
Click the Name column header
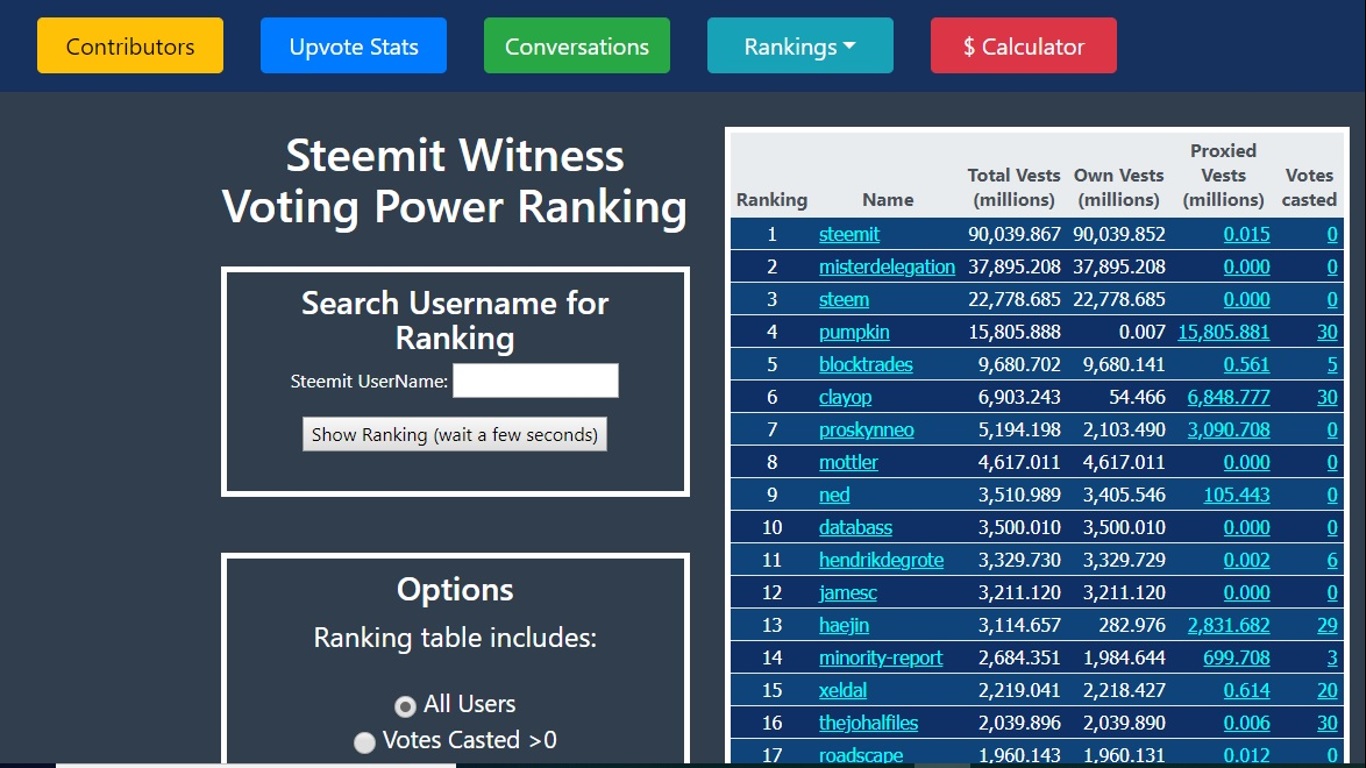(888, 199)
